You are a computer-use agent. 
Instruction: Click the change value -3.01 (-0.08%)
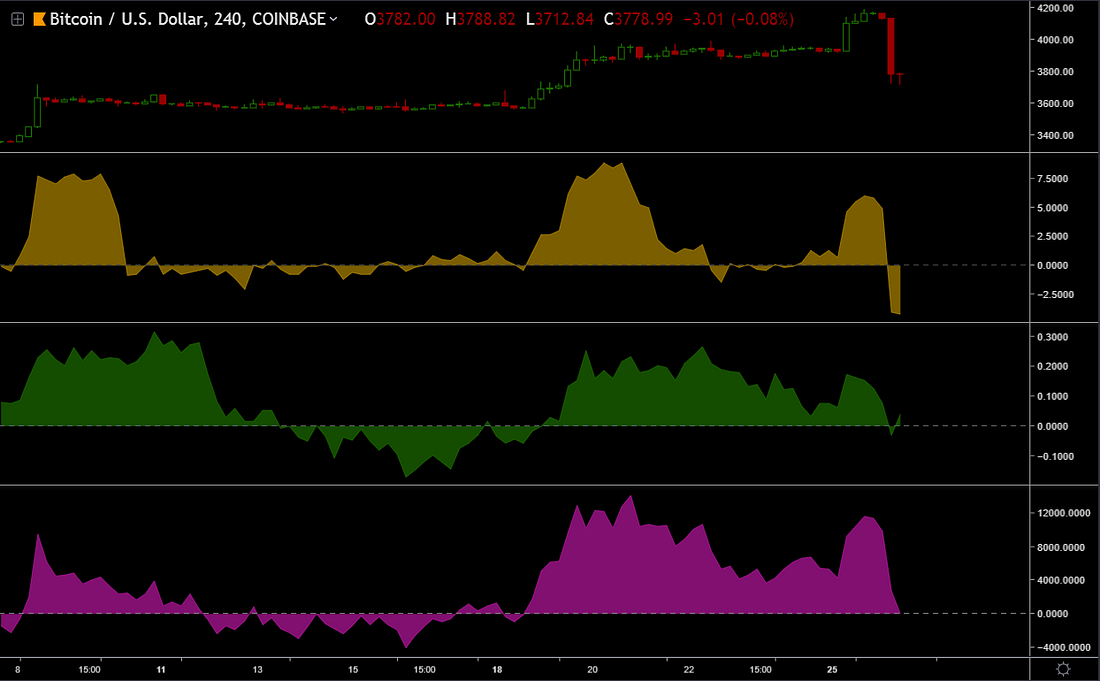click(x=738, y=19)
